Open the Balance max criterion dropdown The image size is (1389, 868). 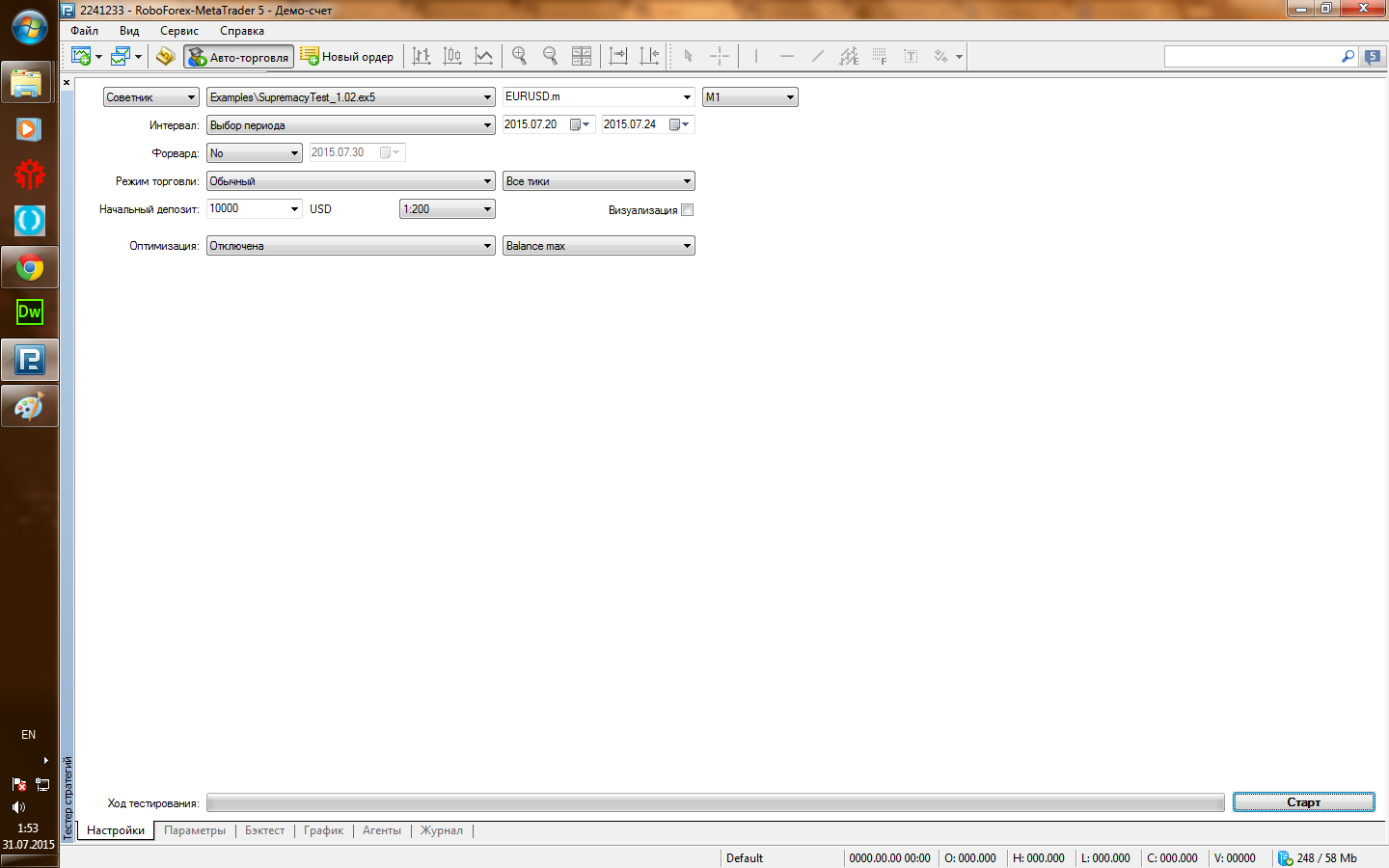[x=599, y=246]
